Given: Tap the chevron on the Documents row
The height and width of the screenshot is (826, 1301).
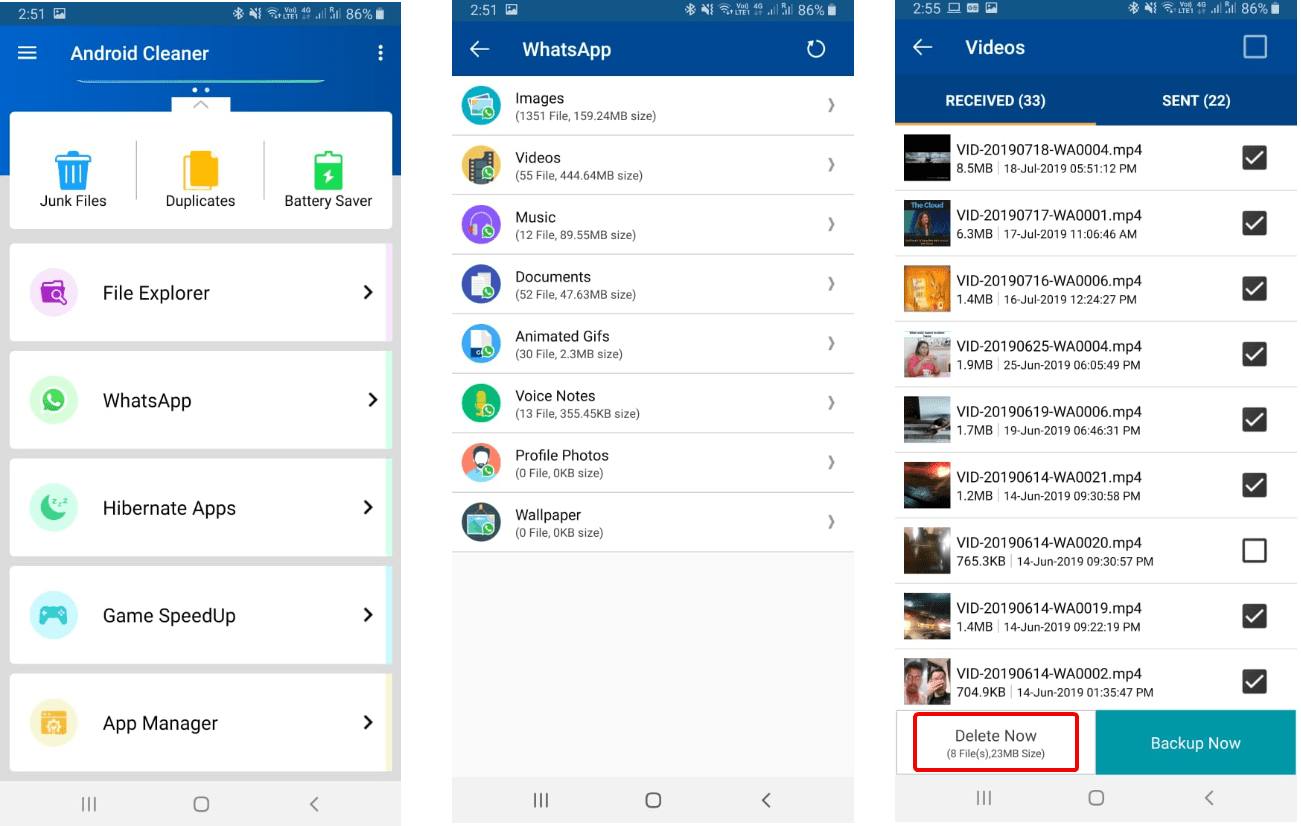Looking at the screenshot, I should tap(831, 284).
